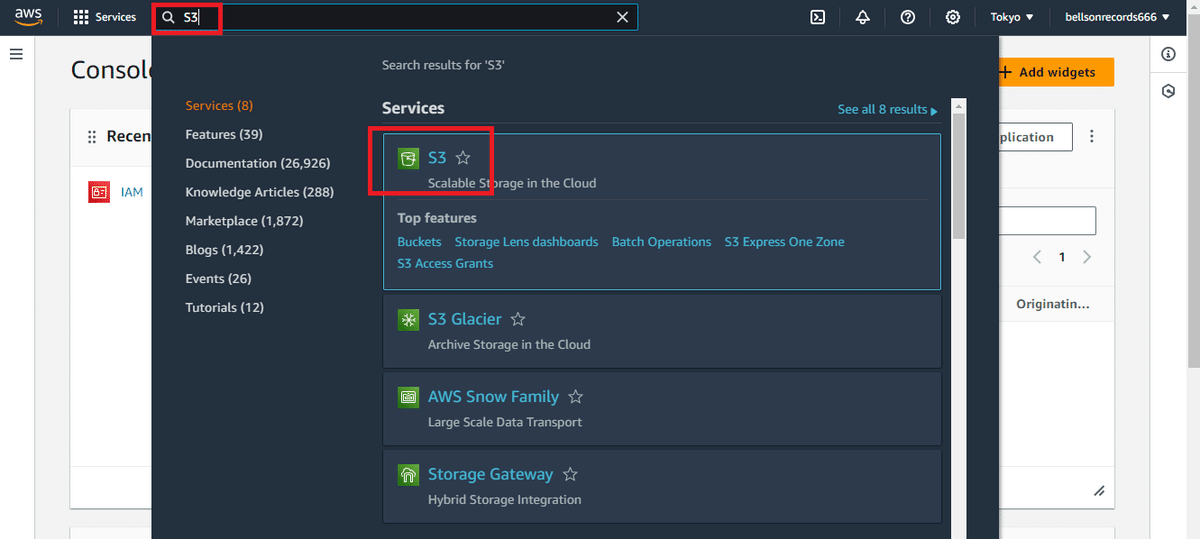Click the search results vertical scrollbar
The width and height of the screenshot is (1200, 539).
pyautogui.click(x=959, y=170)
